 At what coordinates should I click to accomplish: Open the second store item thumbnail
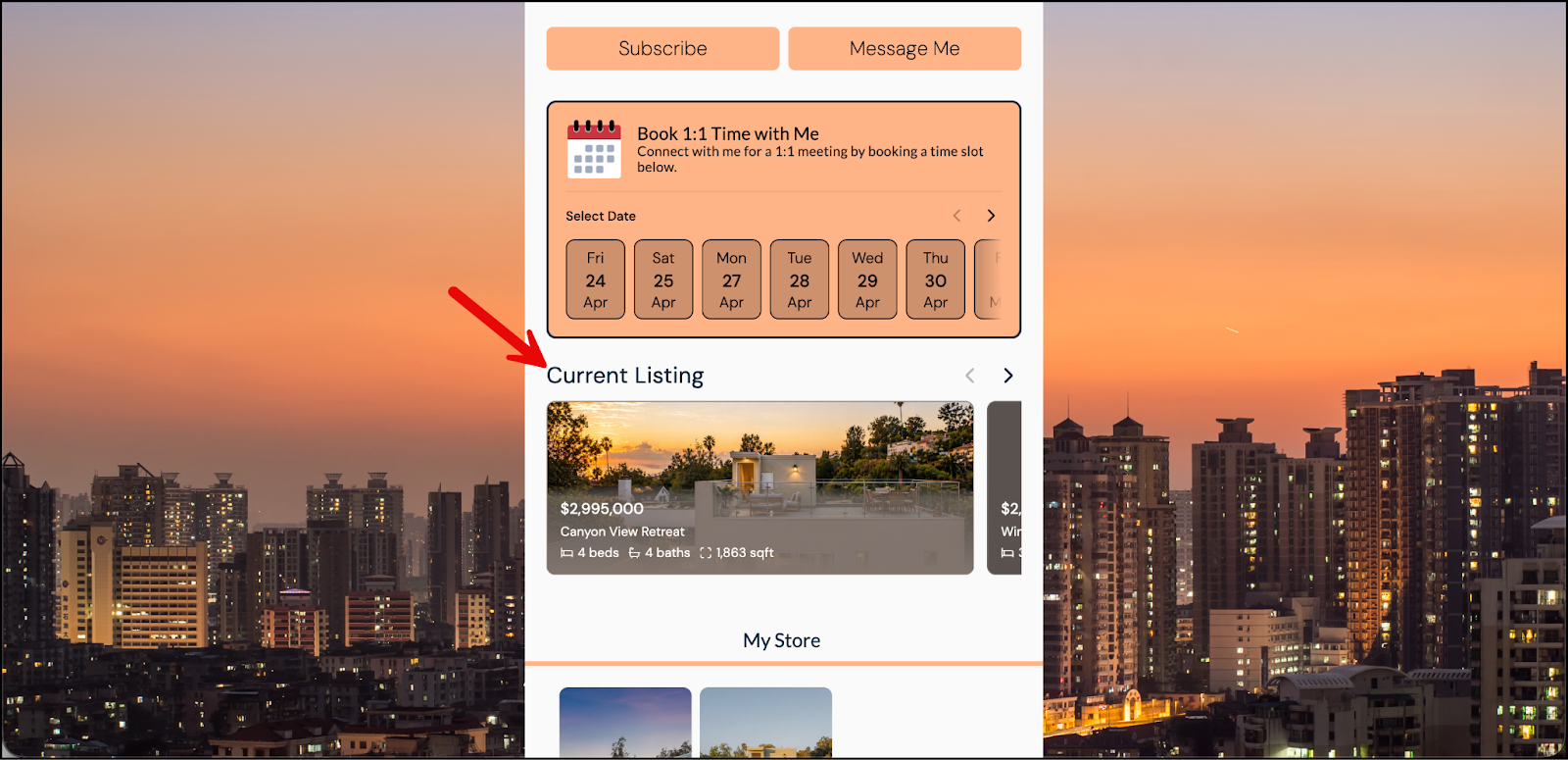pos(765,723)
